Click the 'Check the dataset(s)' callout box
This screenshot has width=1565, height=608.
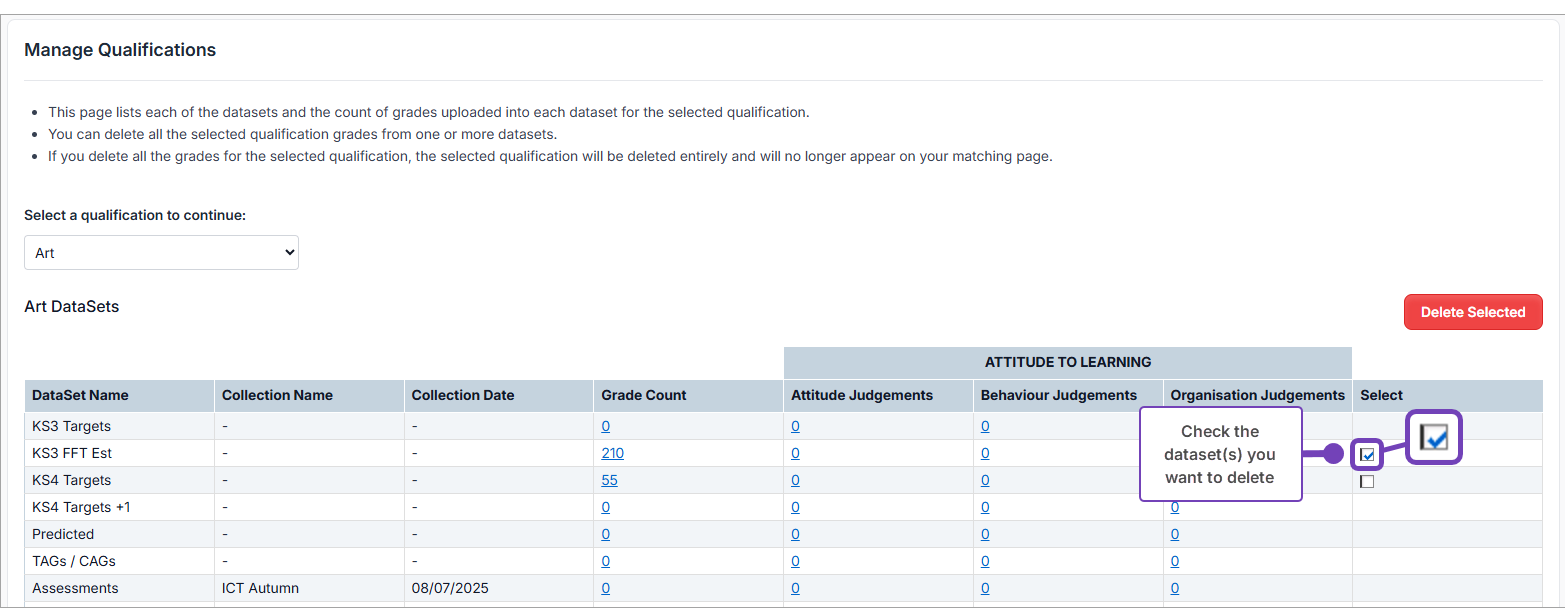(1220, 454)
